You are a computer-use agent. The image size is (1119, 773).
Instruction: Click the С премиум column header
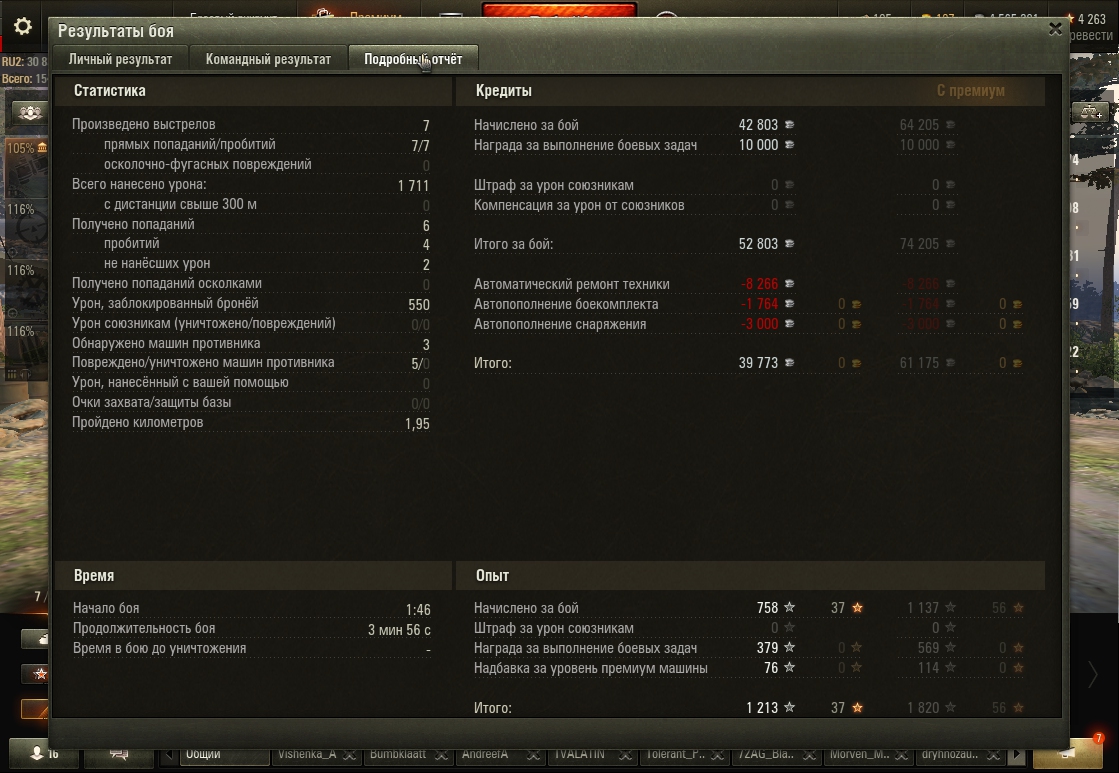971,91
